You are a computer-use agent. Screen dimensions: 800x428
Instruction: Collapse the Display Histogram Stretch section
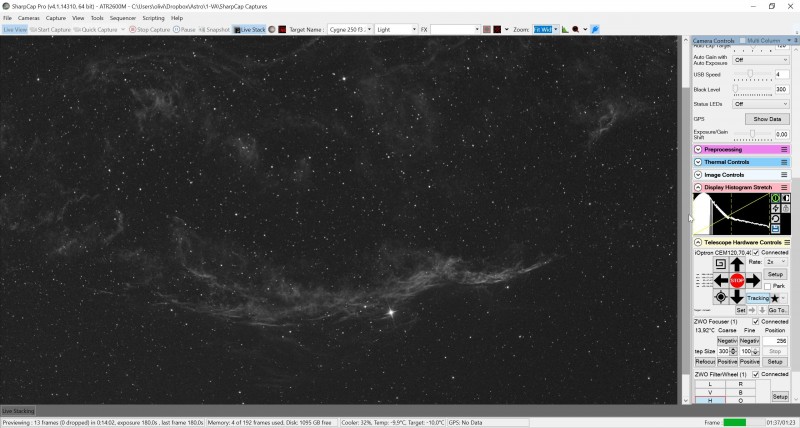point(698,188)
